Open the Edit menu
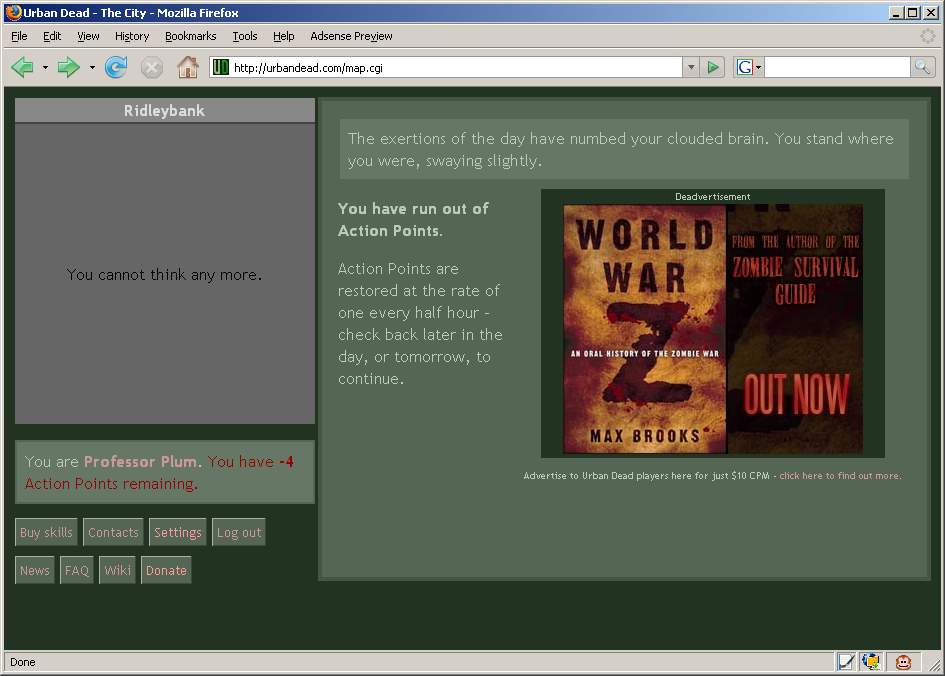The height and width of the screenshot is (676, 945). click(x=52, y=36)
